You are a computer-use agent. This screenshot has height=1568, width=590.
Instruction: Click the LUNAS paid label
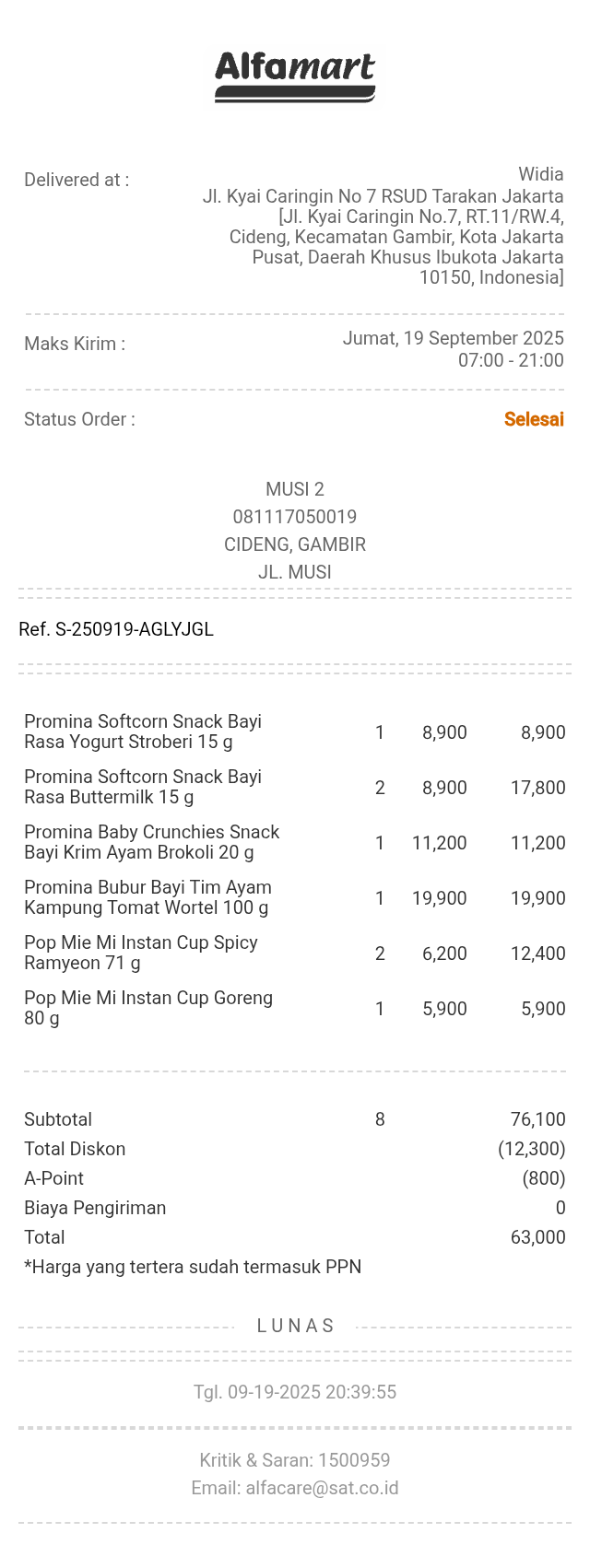click(295, 1326)
